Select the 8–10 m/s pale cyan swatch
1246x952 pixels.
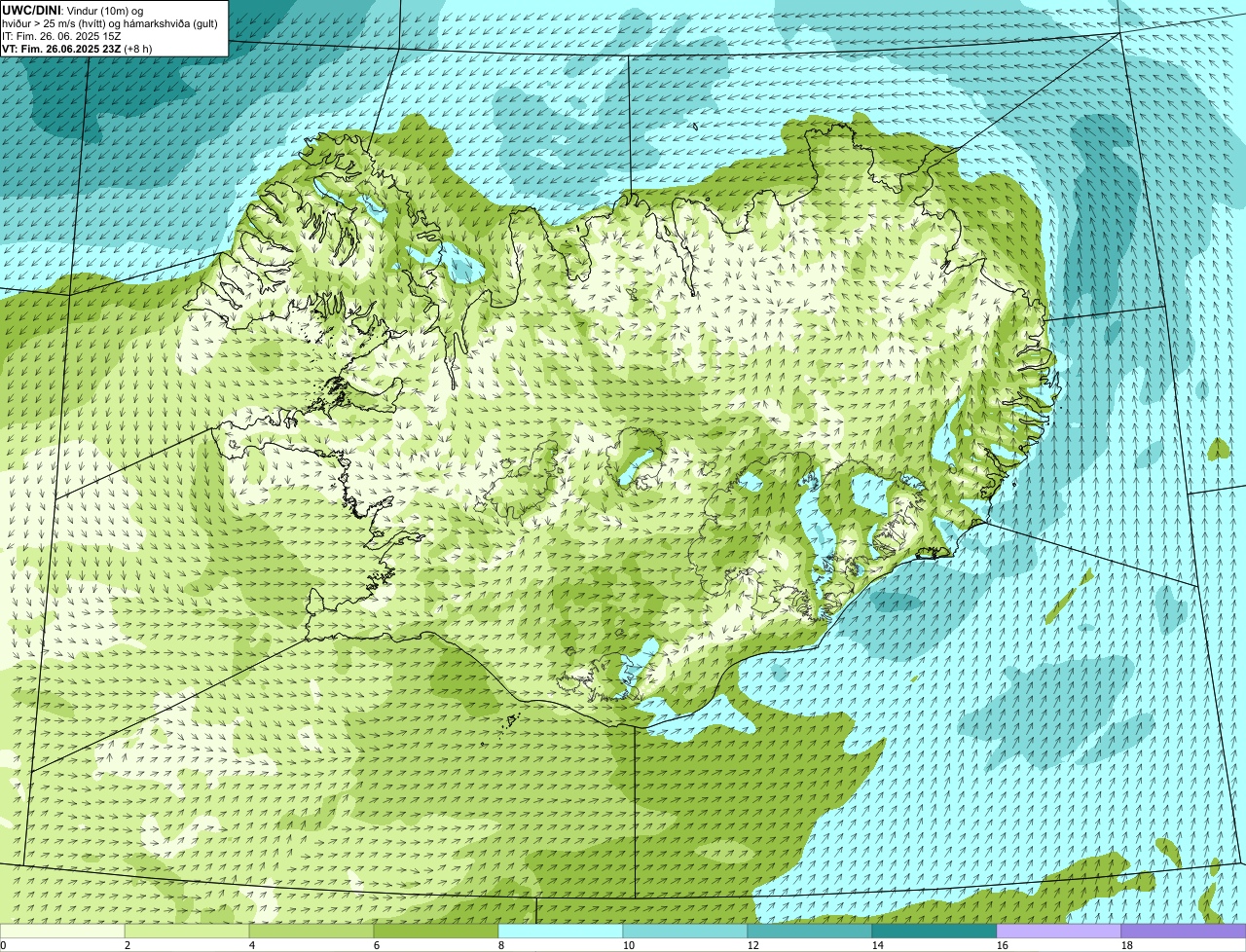click(x=561, y=931)
